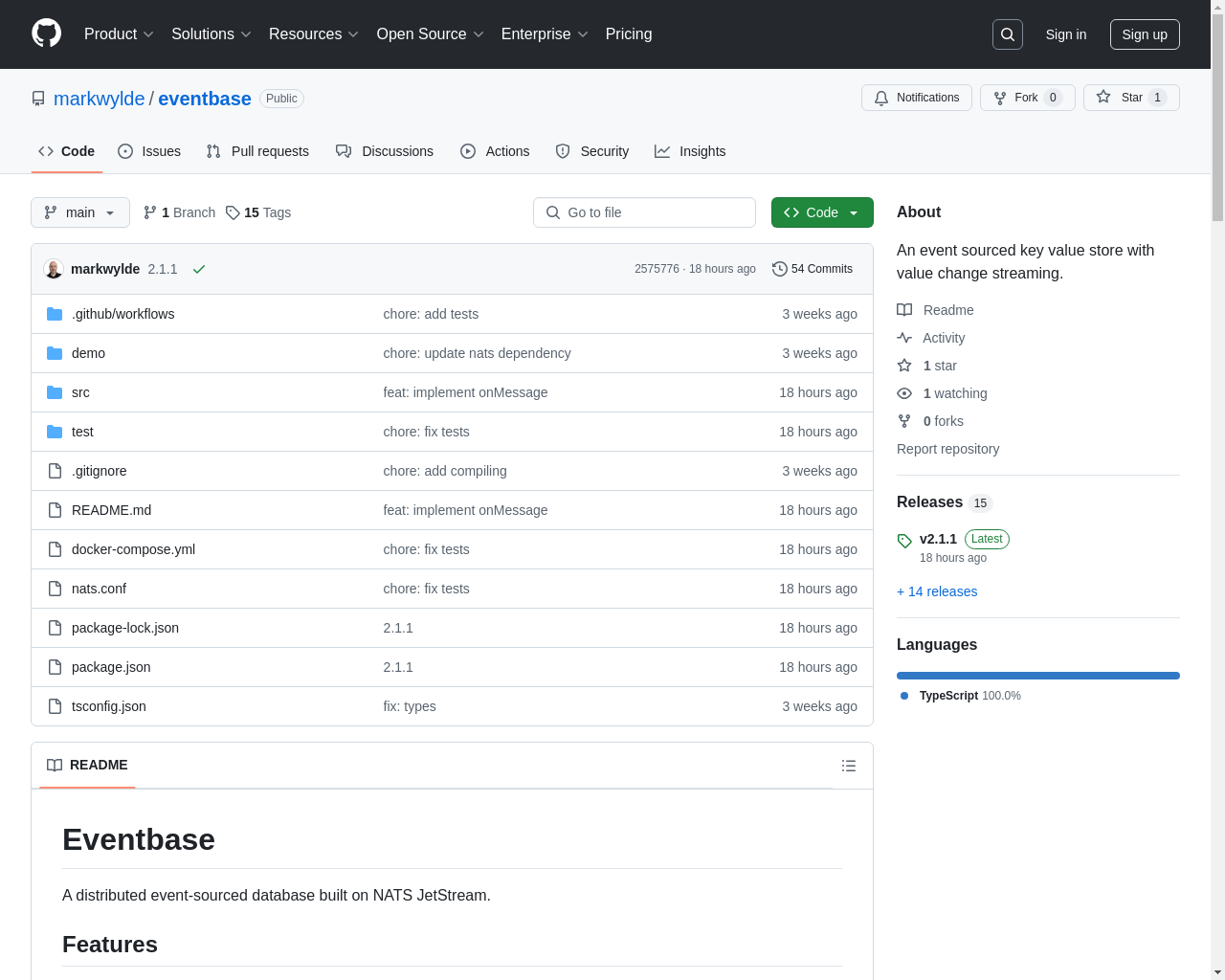Open the 'feat: implement onMessage' commit for src
Image resolution: width=1225 pixels, height=980 pixels.
(465, 392)
